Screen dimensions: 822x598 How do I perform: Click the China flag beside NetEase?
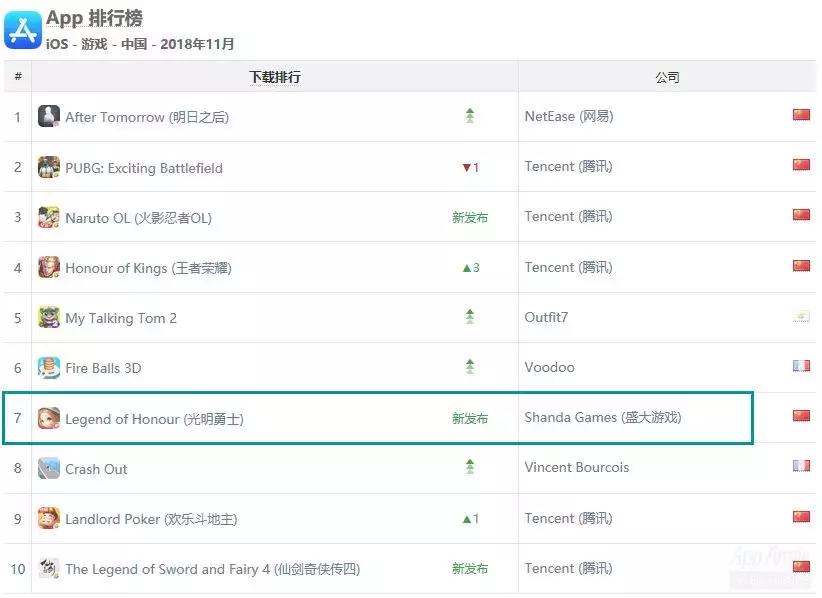(x=801, y=115)
